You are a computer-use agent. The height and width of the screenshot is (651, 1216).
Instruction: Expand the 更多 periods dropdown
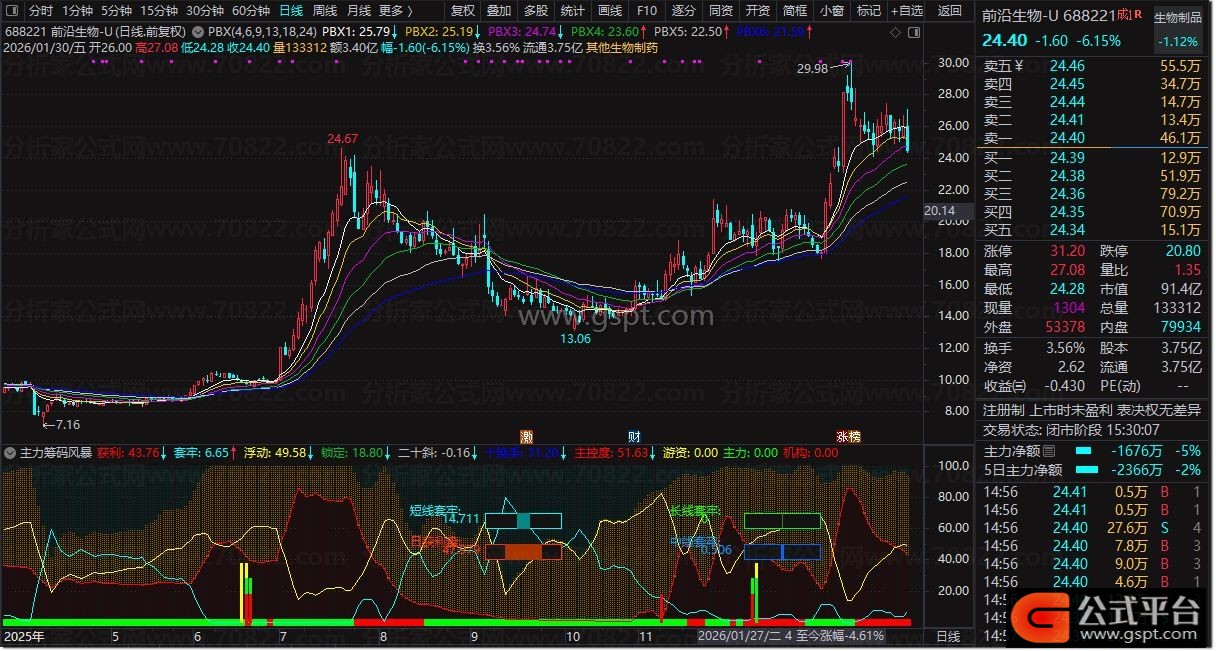[x=396, y=11]
